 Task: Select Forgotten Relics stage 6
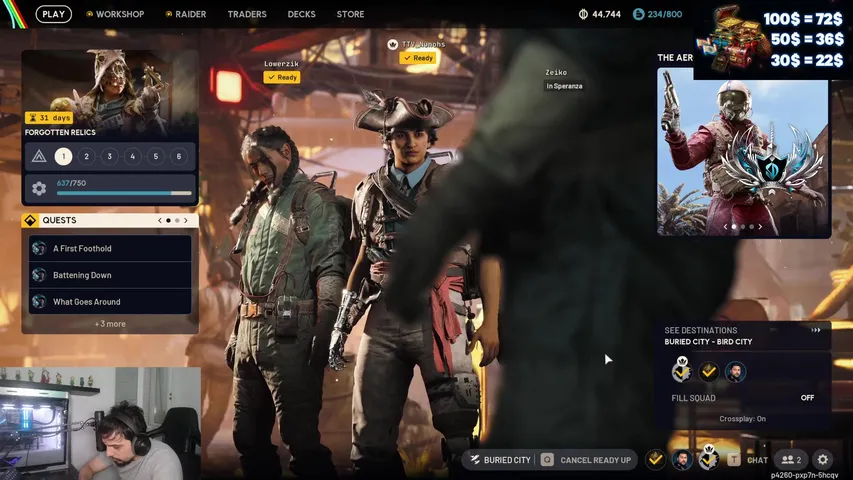[179, 157]
